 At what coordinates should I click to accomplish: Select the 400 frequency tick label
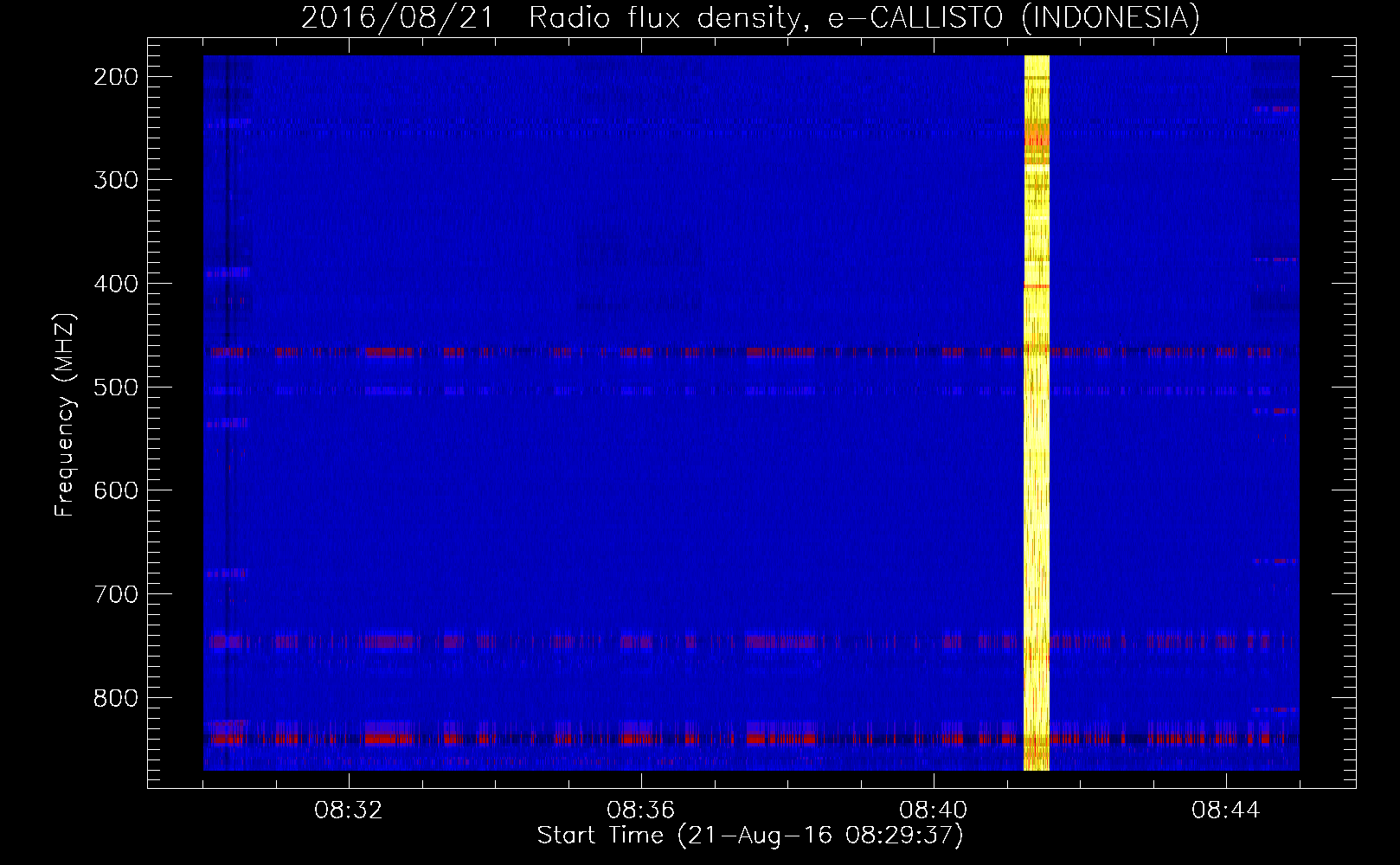(x=116, y=284)
